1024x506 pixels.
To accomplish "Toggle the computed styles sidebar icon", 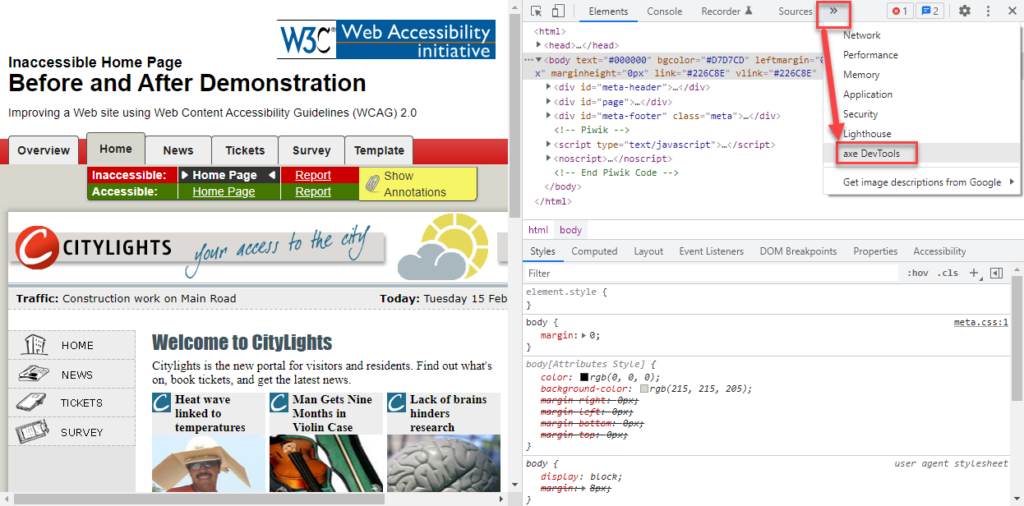I will coord(996,273).
